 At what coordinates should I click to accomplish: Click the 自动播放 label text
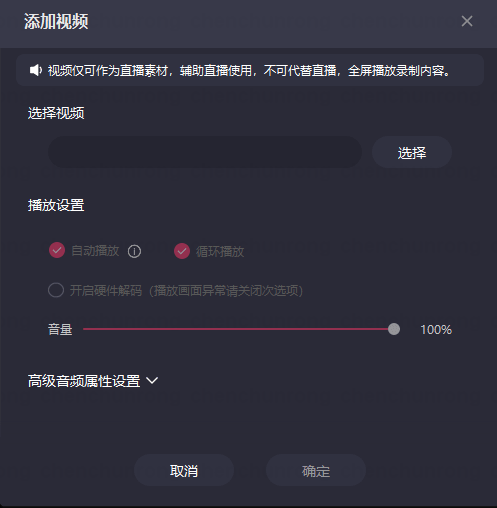point(95,251)
